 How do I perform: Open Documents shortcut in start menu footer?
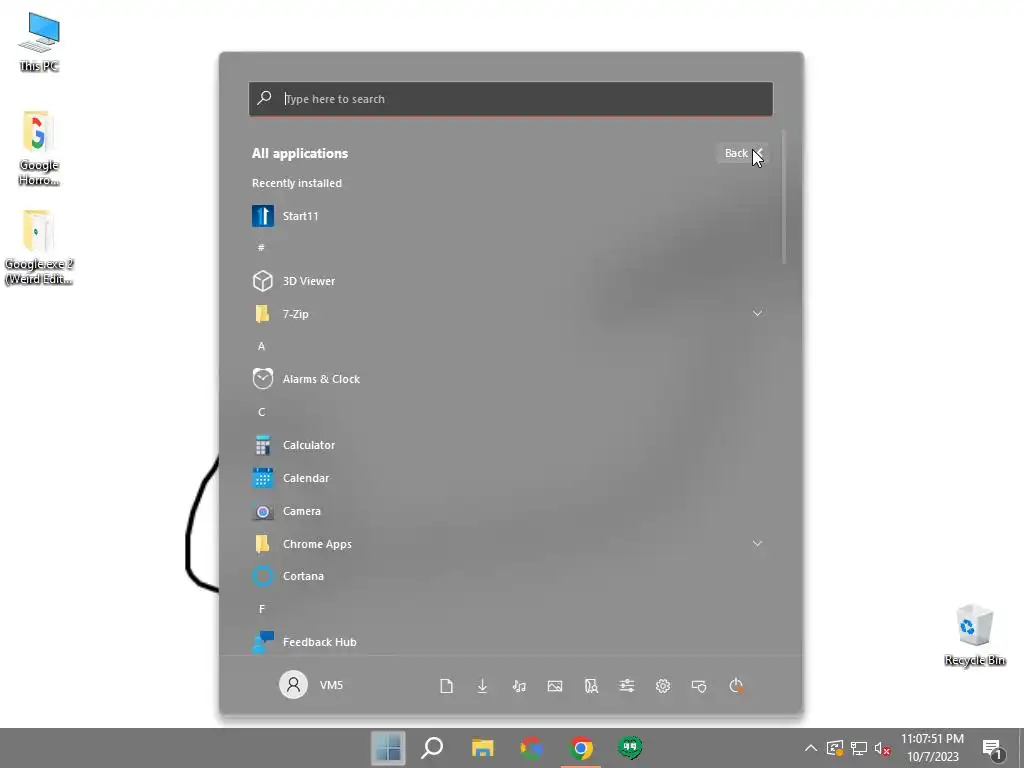point(446,686)
